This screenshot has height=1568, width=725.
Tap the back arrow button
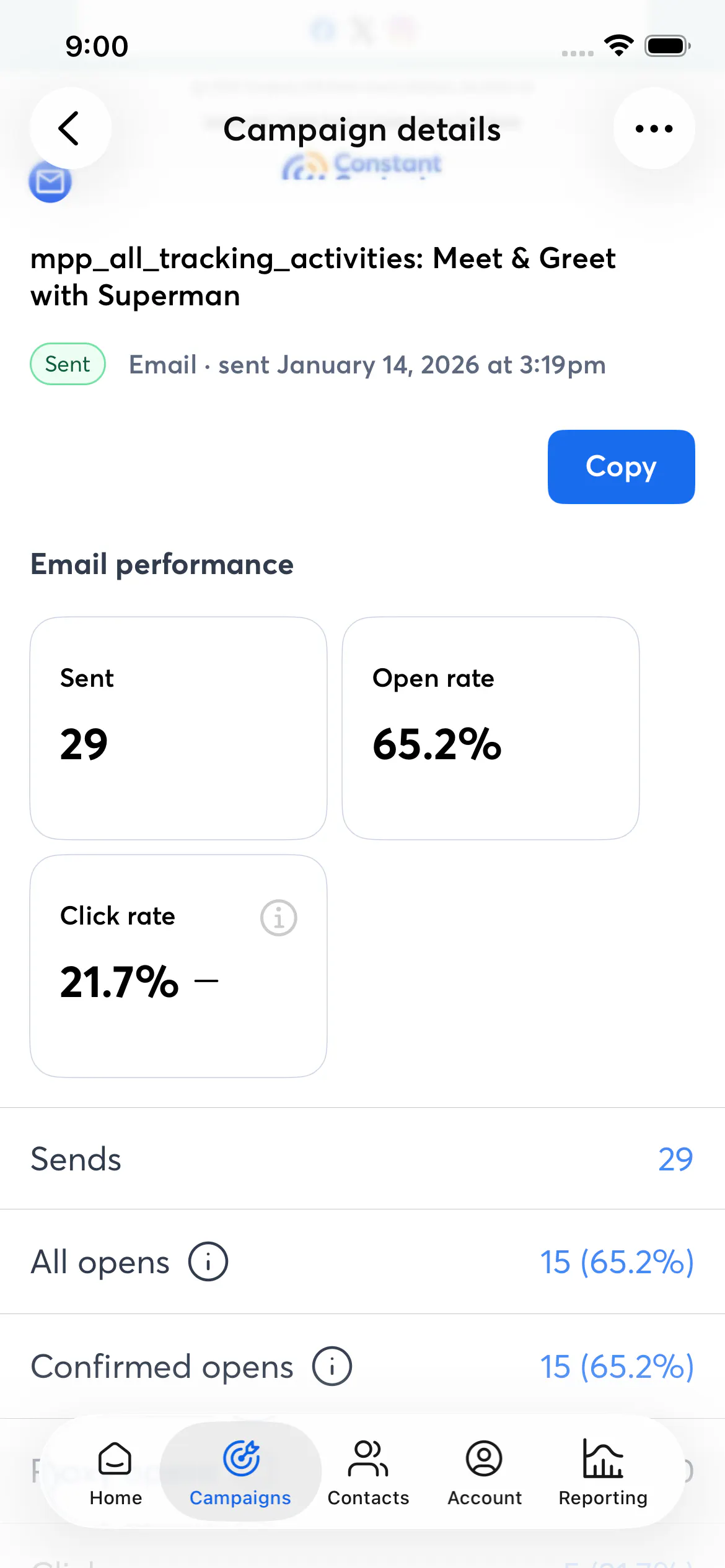(70, 128)
